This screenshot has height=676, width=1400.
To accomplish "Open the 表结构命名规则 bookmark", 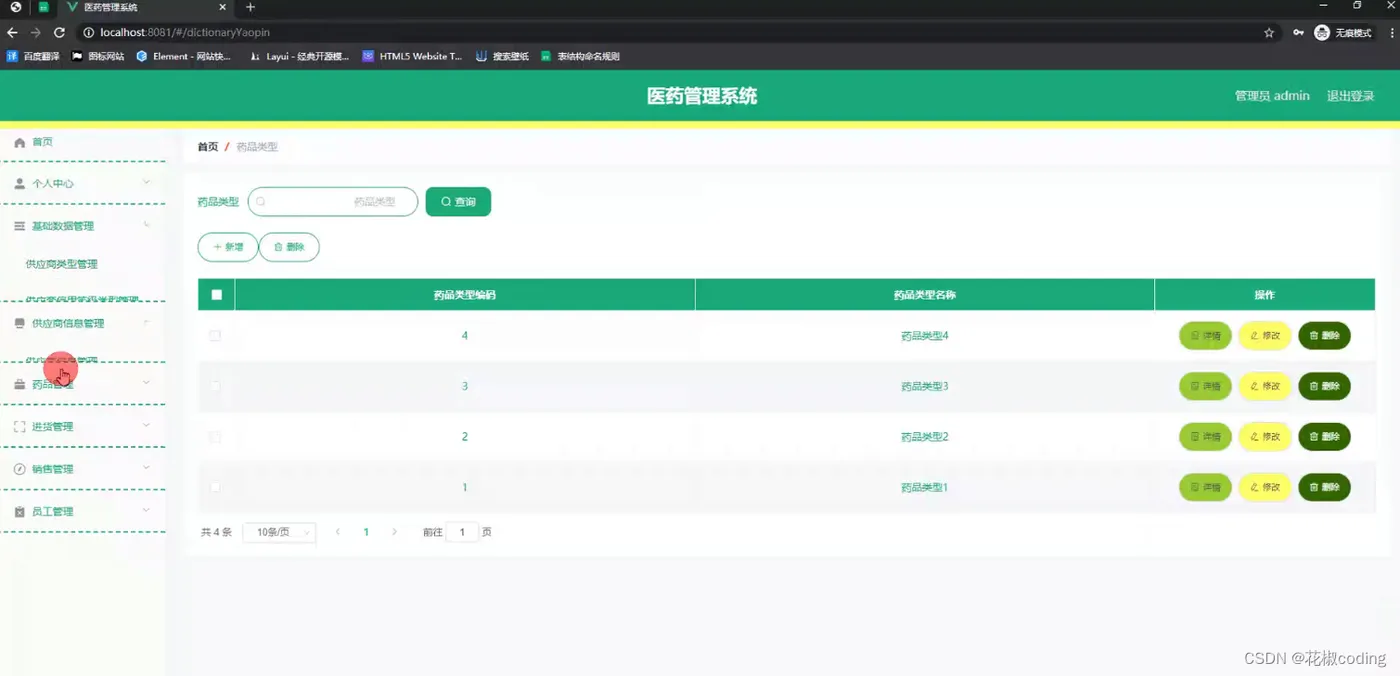I will [x=580, y=57].
